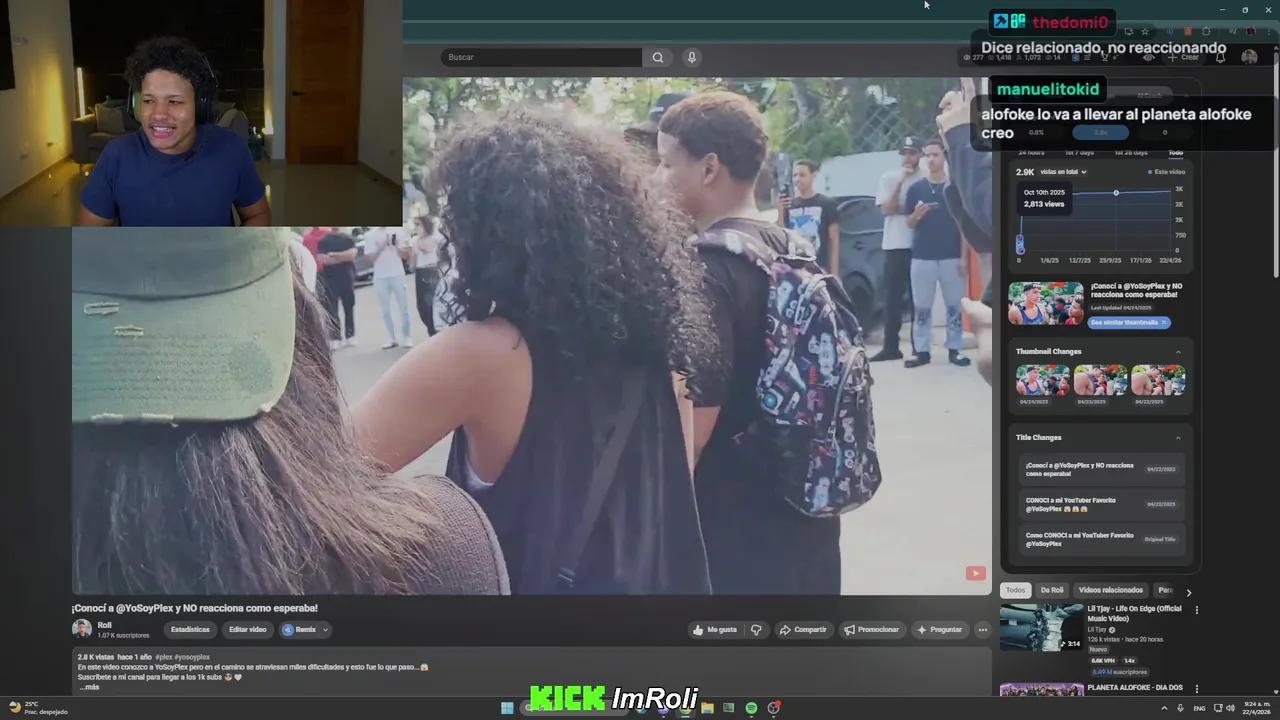Click Editar video button
The height and width of the screenshot is (720, 1280).
click(247, 630)
